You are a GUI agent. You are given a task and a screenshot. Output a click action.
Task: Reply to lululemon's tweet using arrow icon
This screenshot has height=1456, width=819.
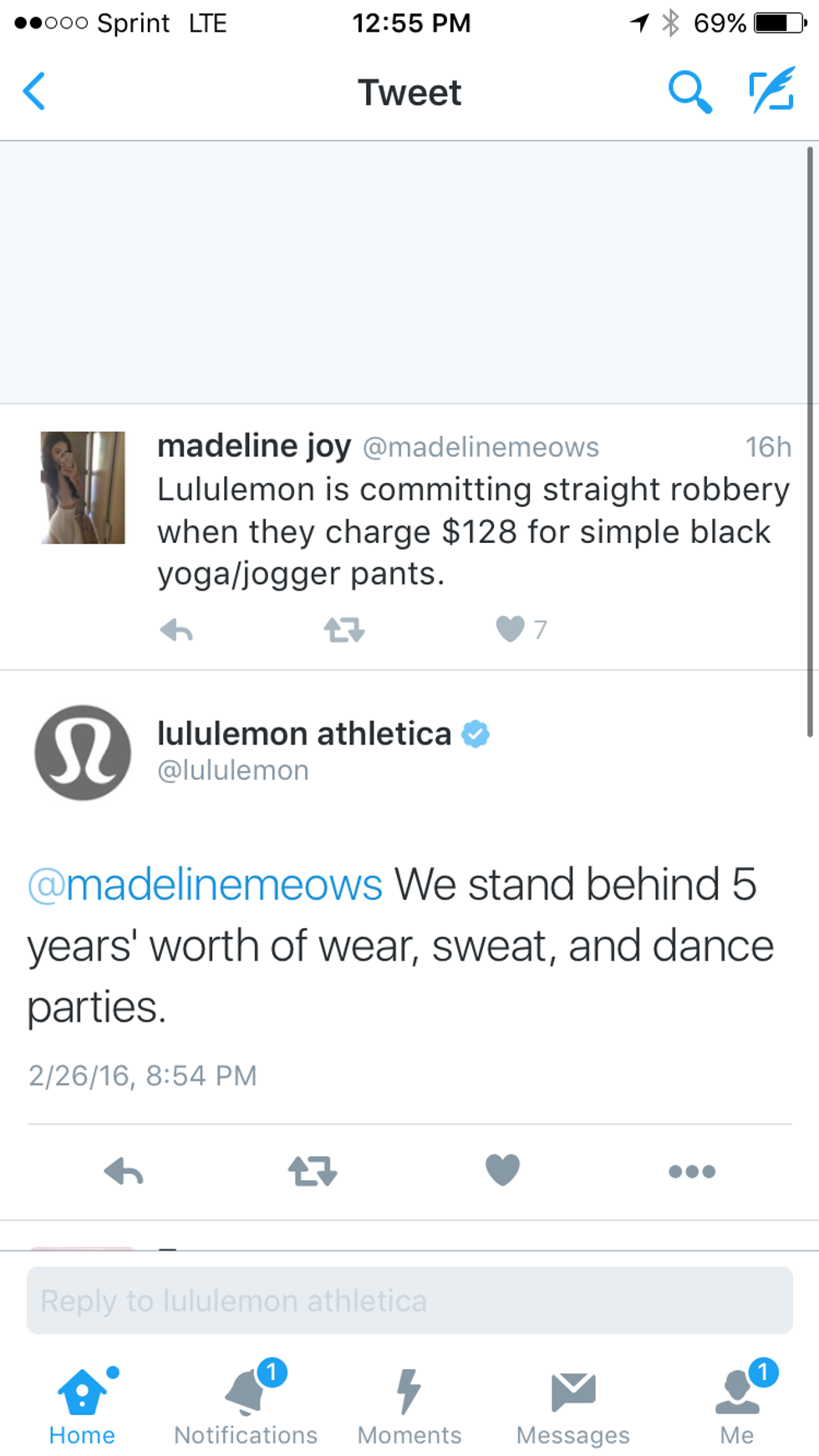point(124,1171)
